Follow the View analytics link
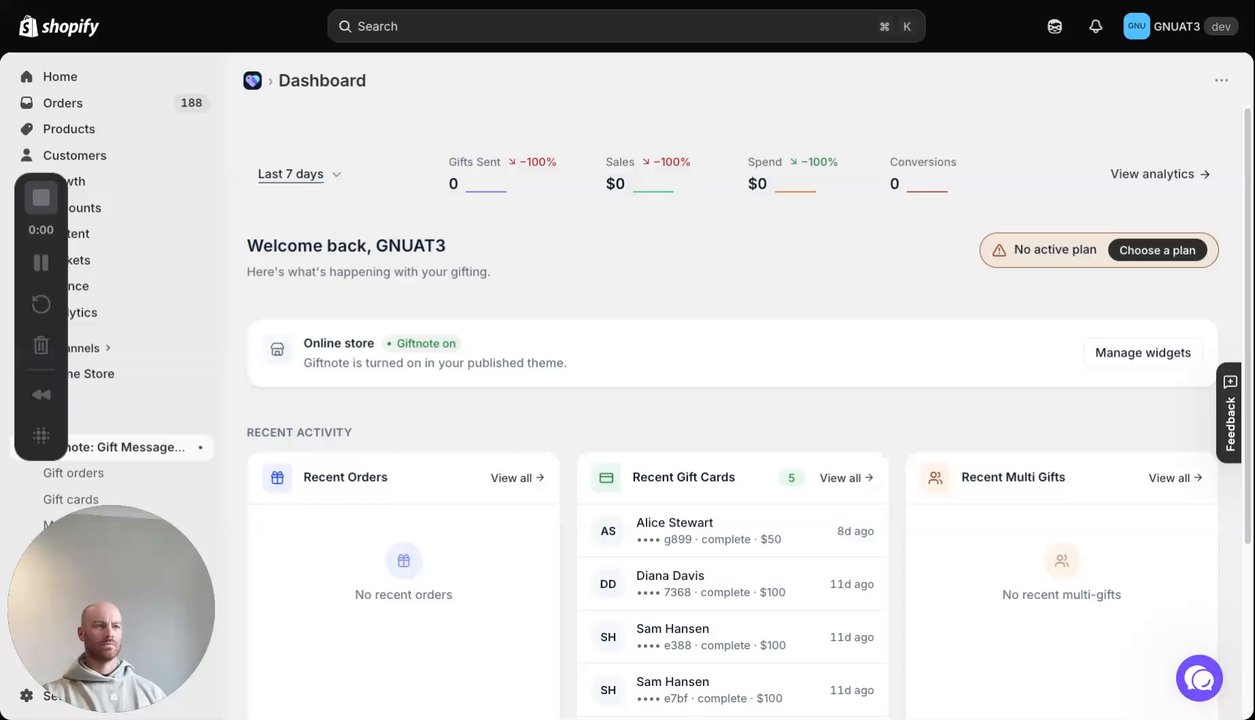 1160,174
